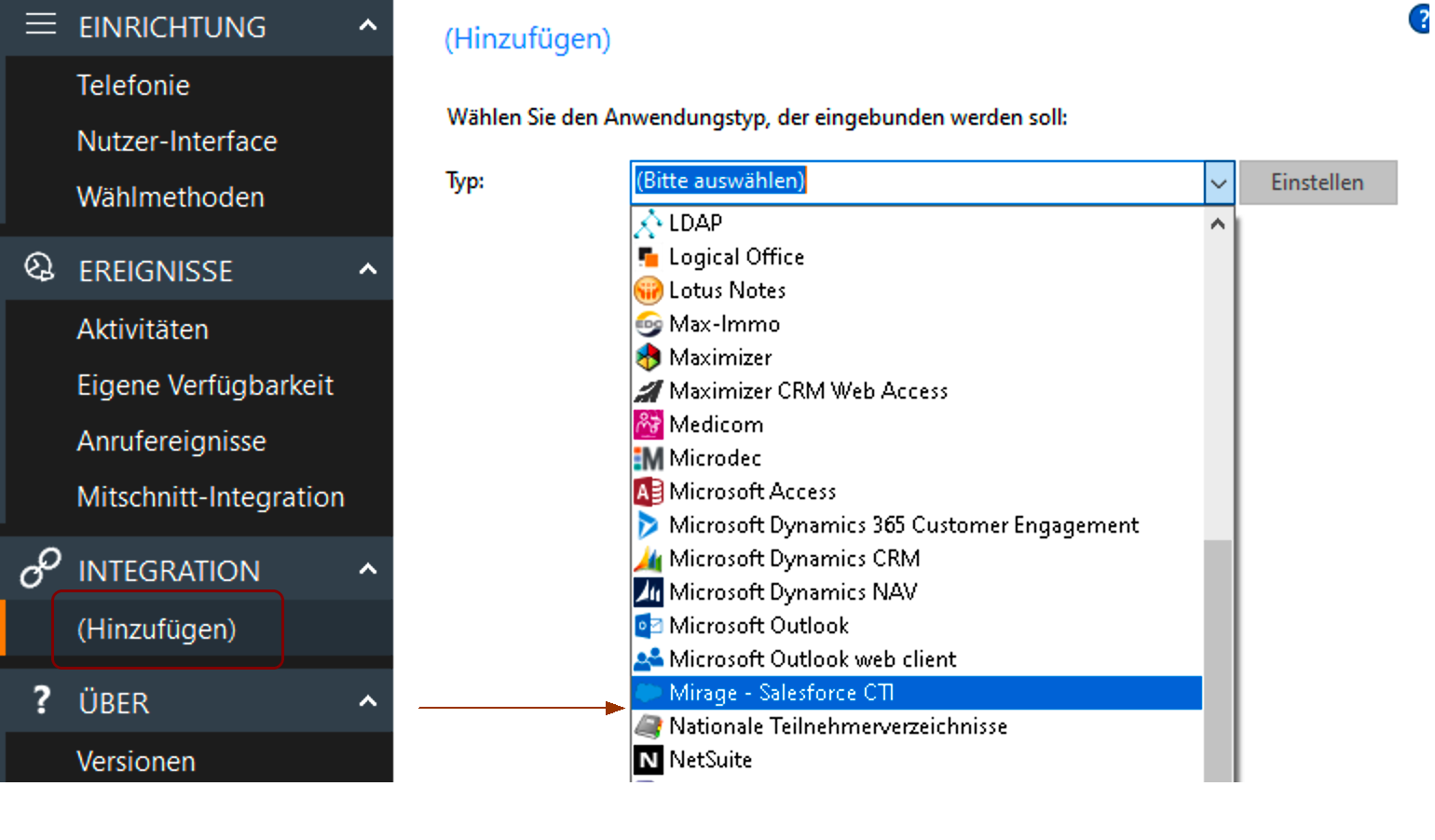Click the Salesforce cloud icon
1435x840 pixels.
coord(648,693)
